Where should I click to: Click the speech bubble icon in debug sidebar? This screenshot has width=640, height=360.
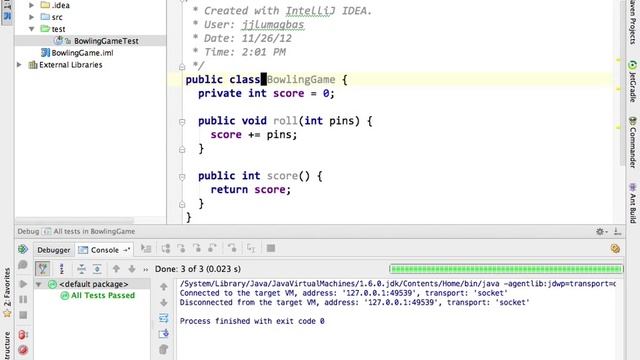pyautogui.click(x=23, y=265)
